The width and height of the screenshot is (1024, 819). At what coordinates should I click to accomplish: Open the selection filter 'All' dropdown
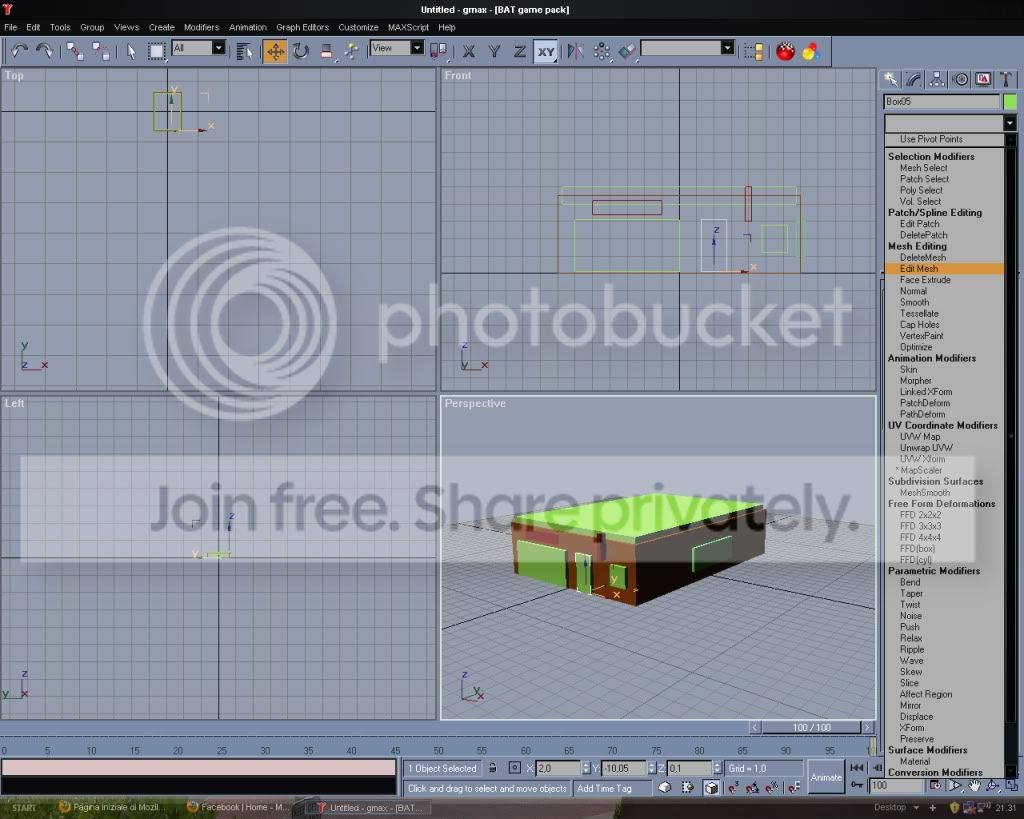[199, 48]
